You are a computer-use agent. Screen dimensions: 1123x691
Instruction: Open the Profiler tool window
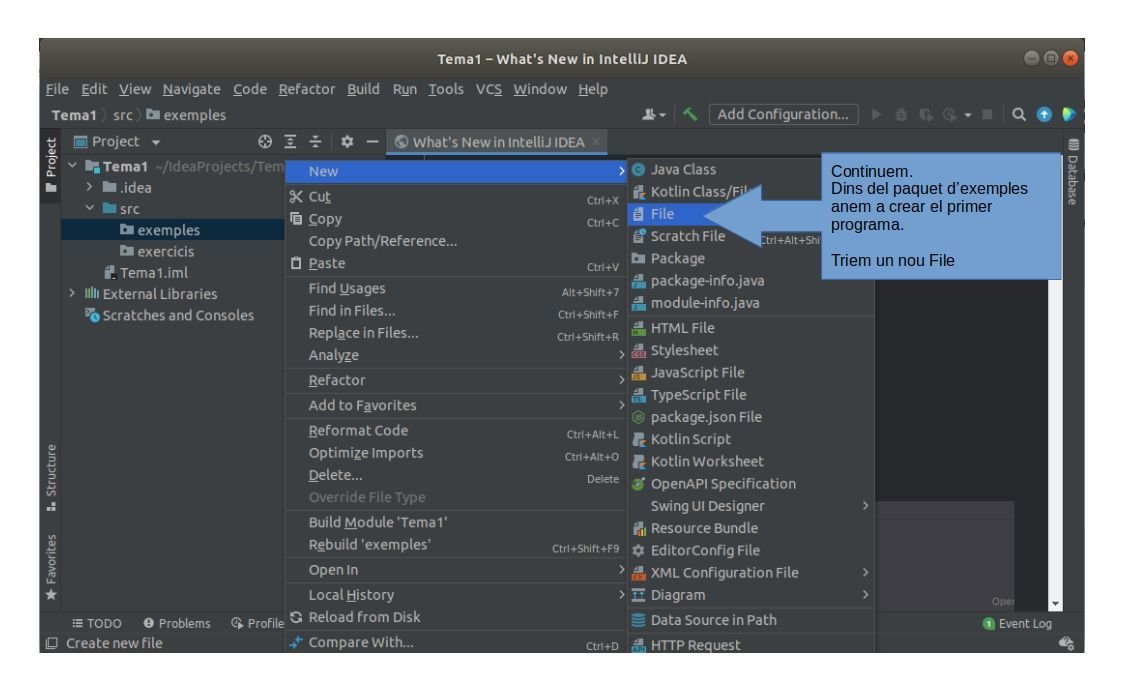[x=257, y=624]
